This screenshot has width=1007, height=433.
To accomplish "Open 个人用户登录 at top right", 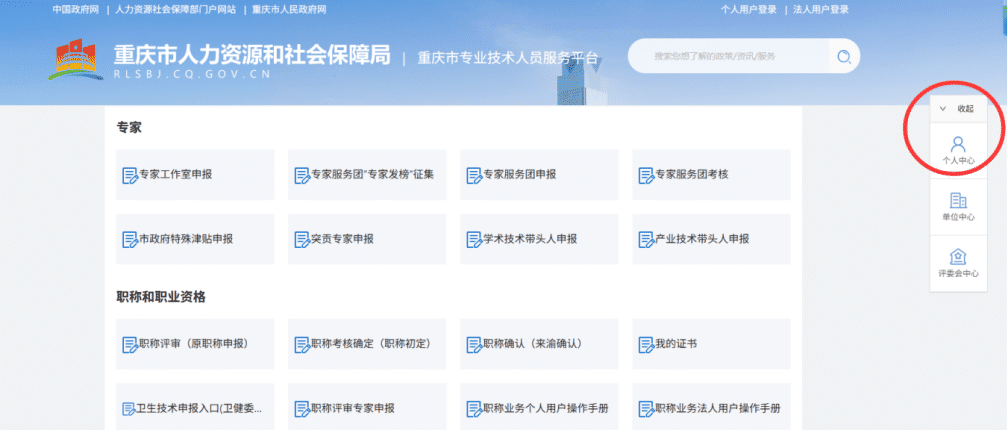I will pos(748,9).
